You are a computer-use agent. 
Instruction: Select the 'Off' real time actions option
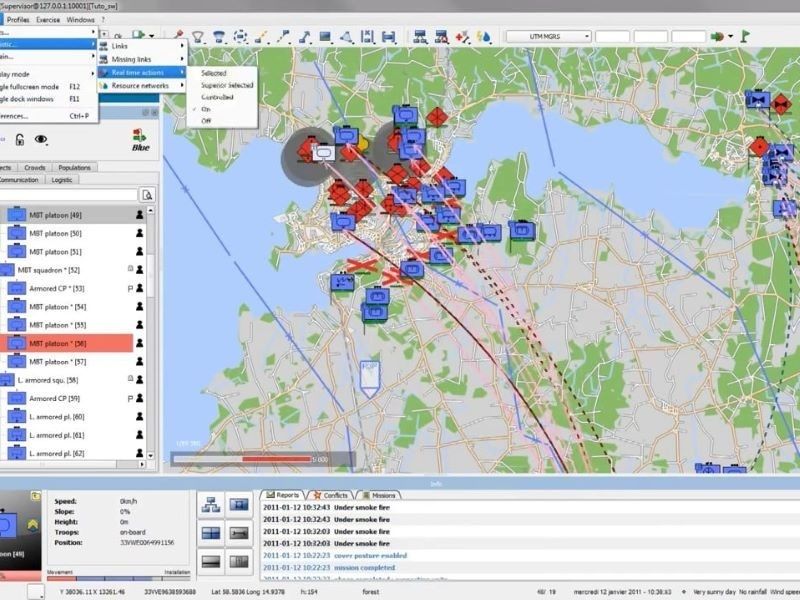(207, 120)
